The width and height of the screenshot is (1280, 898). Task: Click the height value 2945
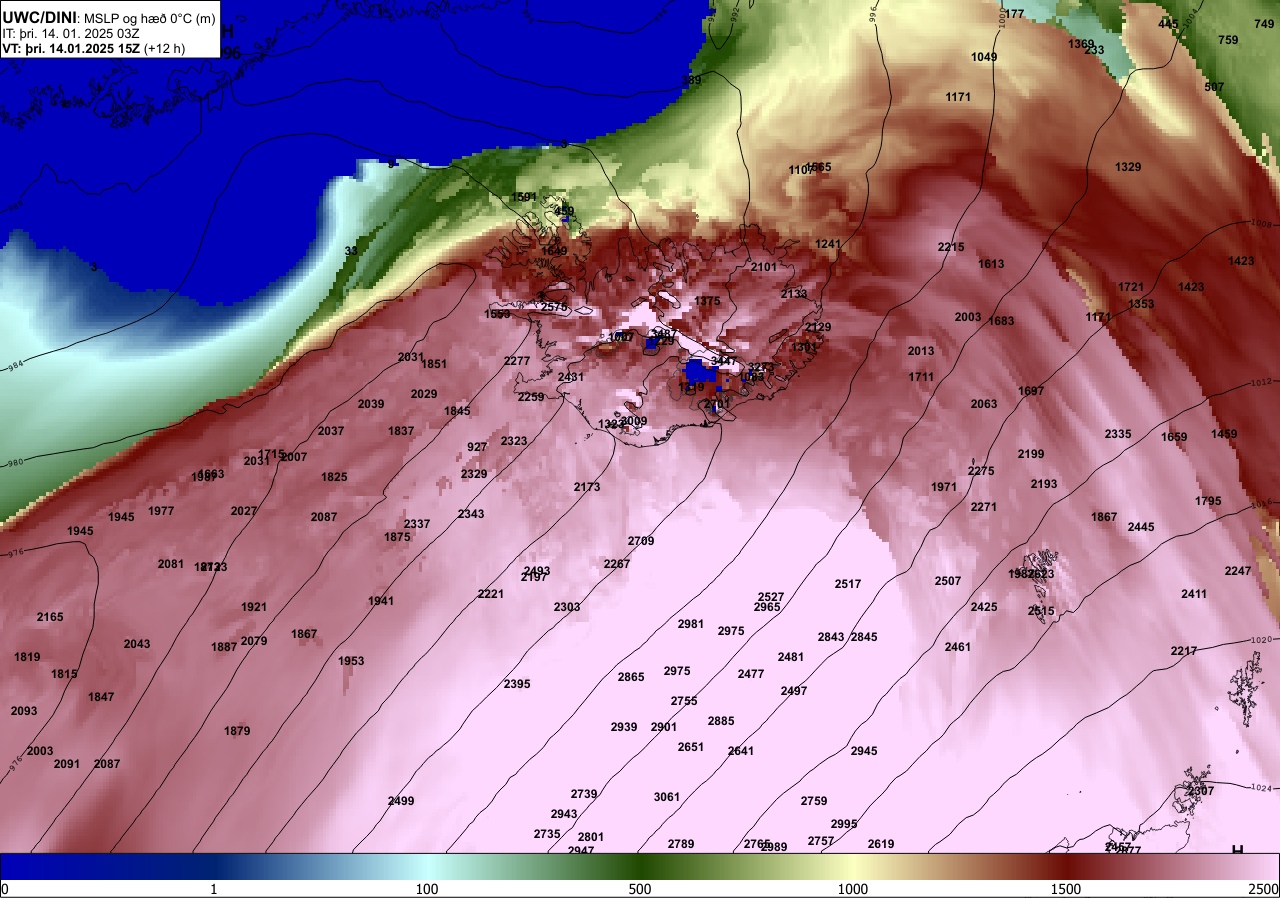pos(864,751)
